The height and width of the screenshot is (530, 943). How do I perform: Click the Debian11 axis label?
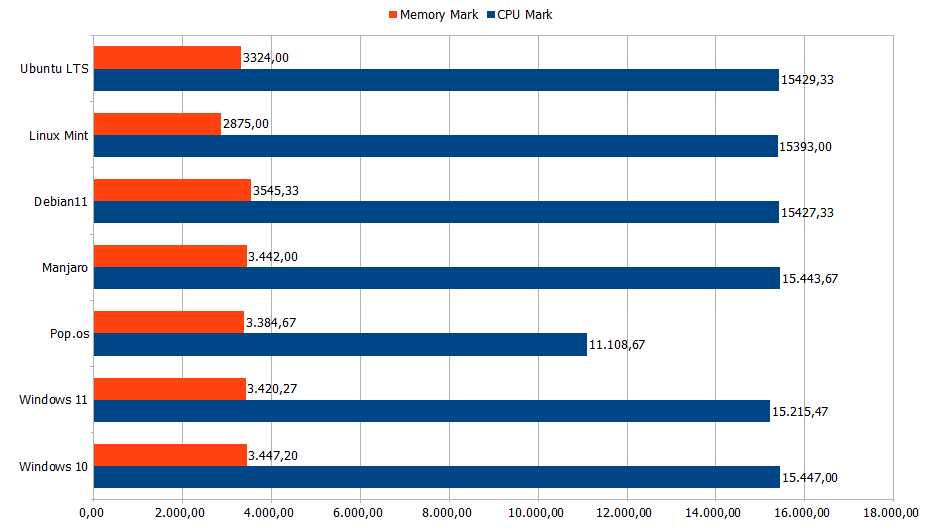click(x=61, y=202)
